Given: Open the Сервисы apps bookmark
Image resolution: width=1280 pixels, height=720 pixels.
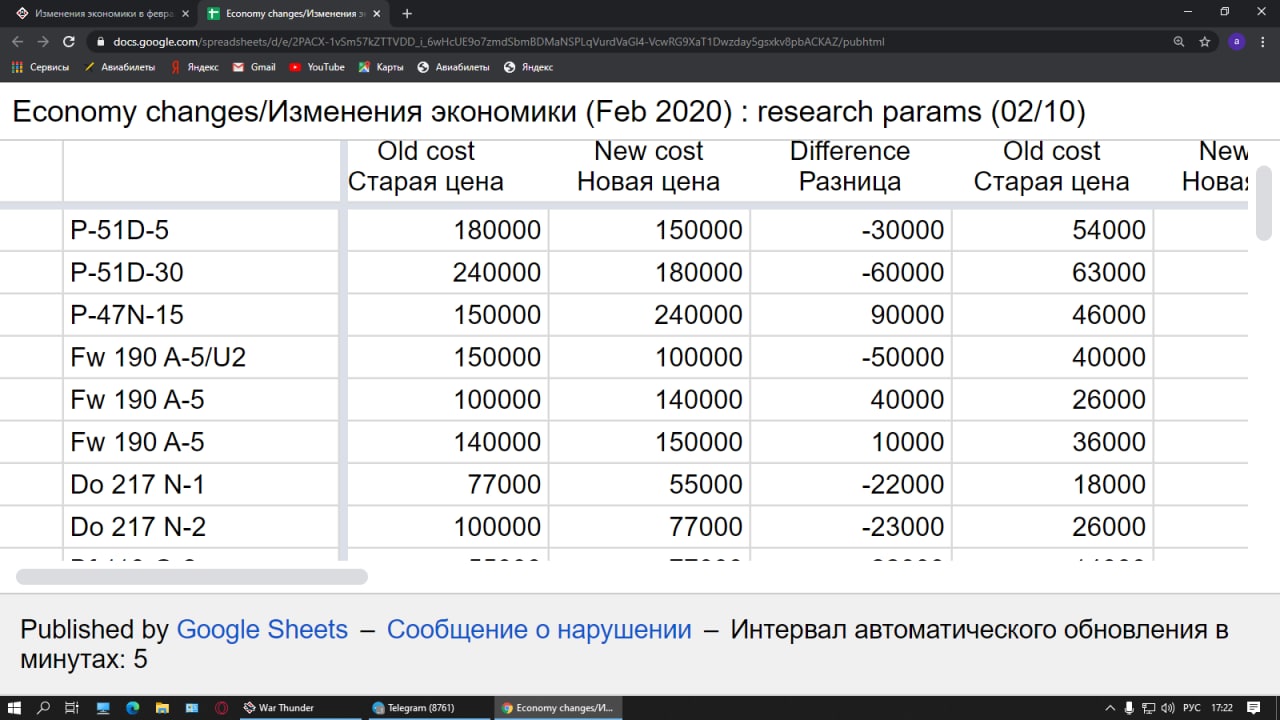Looking at the screenshot, I should click(x=40, y=67).
